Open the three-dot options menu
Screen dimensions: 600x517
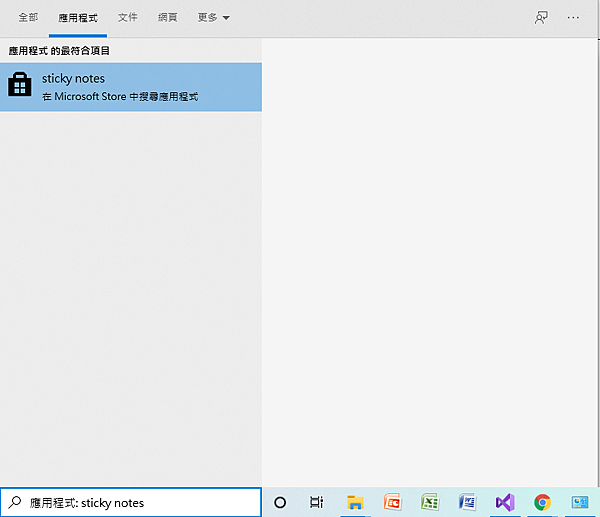click(573, 18)
